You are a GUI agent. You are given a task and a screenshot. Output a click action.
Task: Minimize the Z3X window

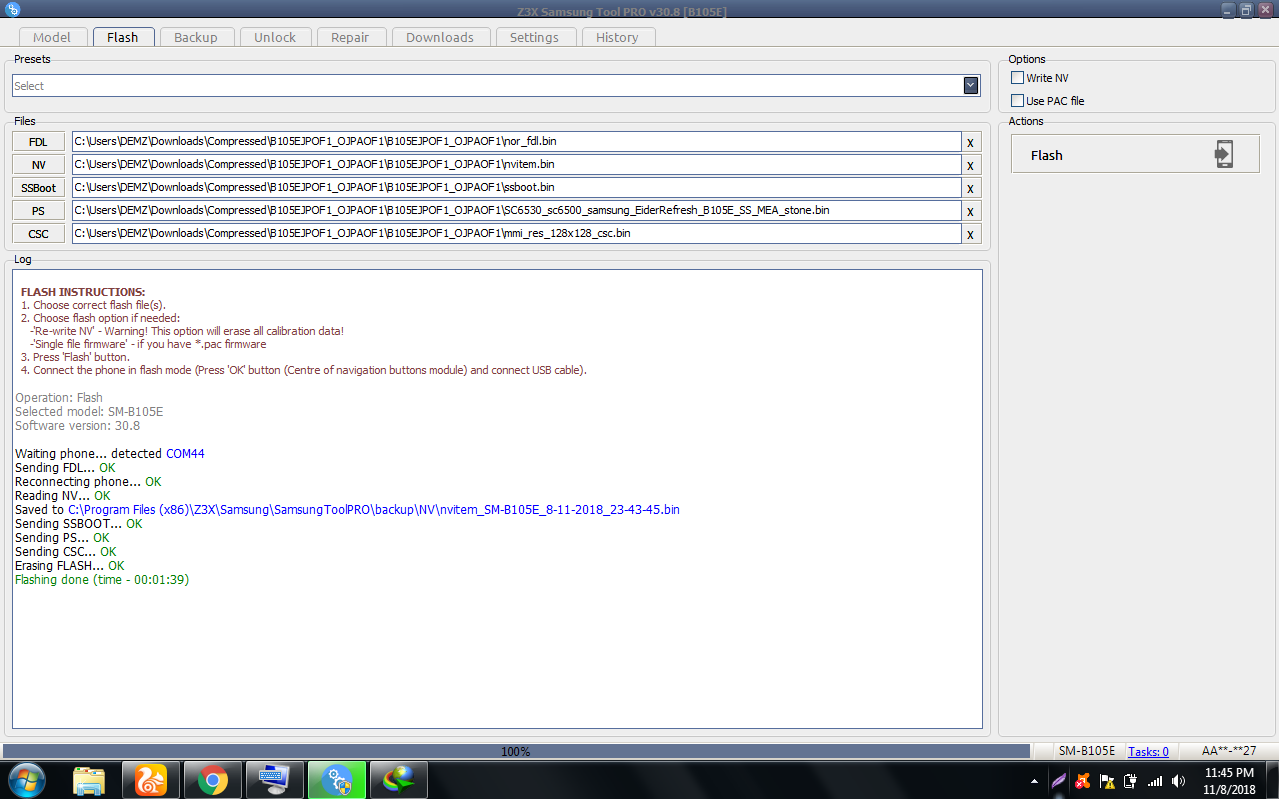1228,10
